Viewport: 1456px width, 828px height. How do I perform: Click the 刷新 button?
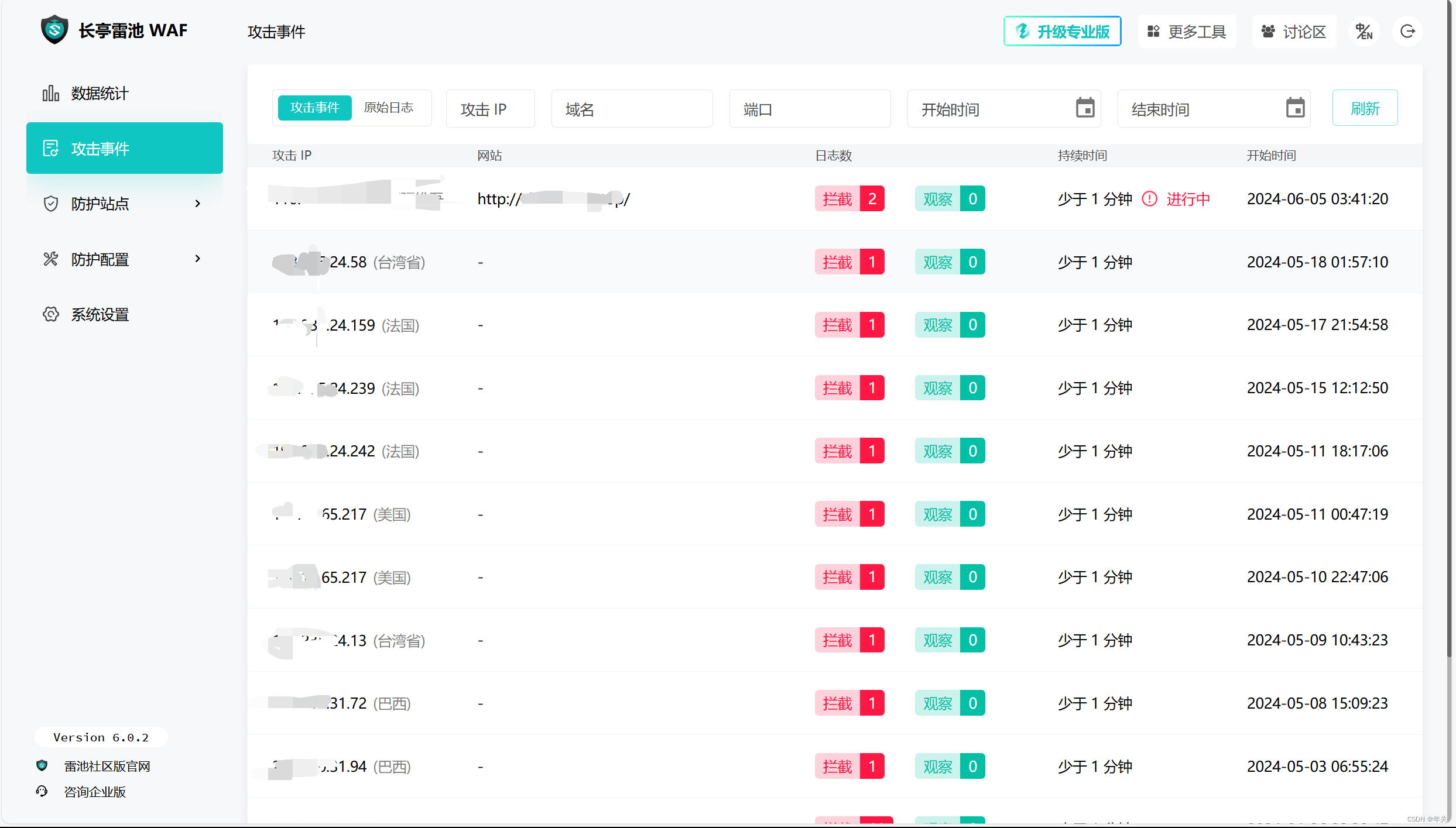coord(1365,108)
